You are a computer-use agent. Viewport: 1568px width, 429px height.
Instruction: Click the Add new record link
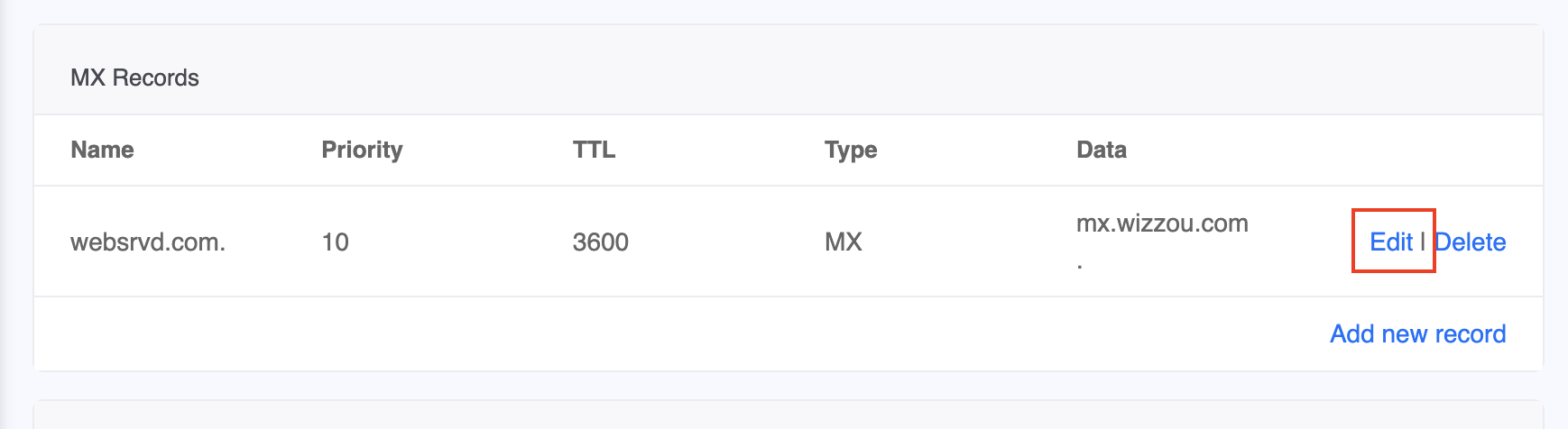pos(1417,333)
